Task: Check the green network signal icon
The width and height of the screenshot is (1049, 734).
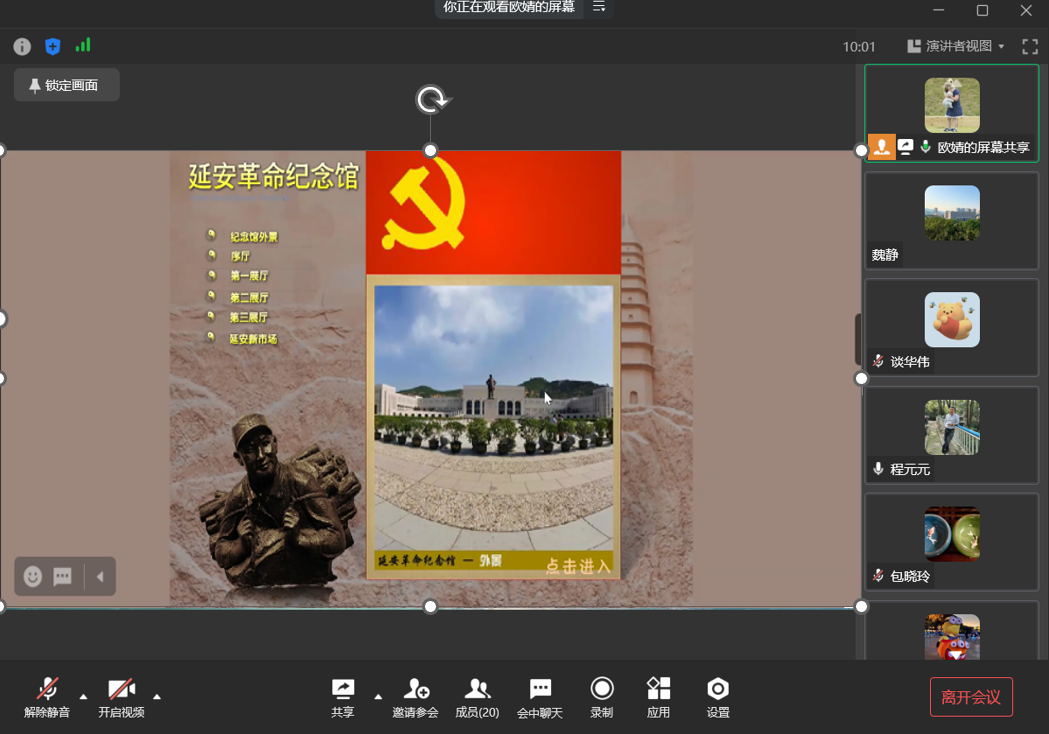Action: [83, 46]
